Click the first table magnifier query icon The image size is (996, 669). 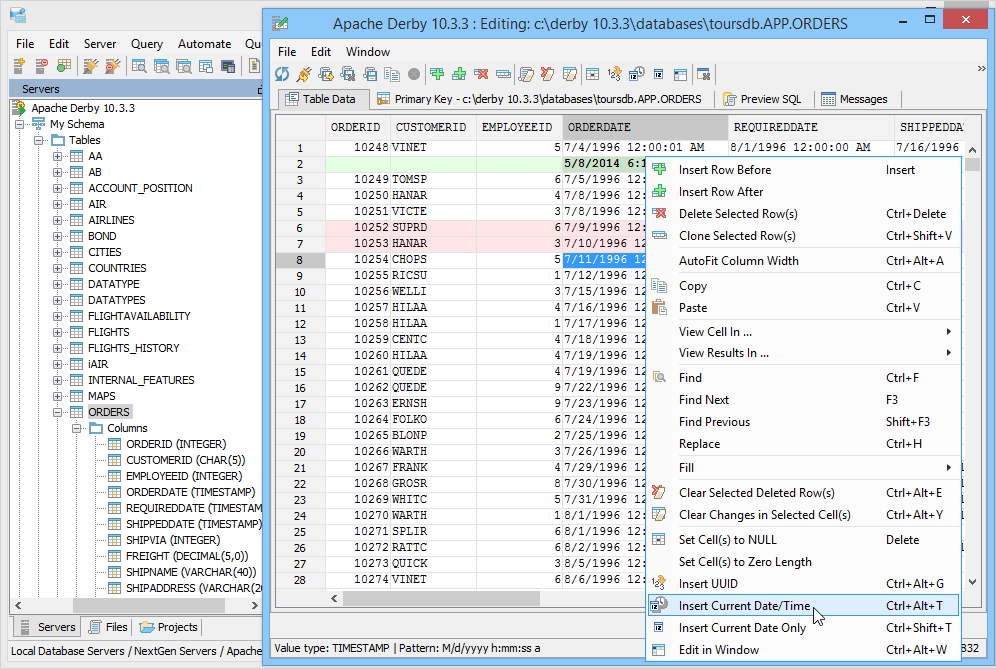(x=139, y=65)
